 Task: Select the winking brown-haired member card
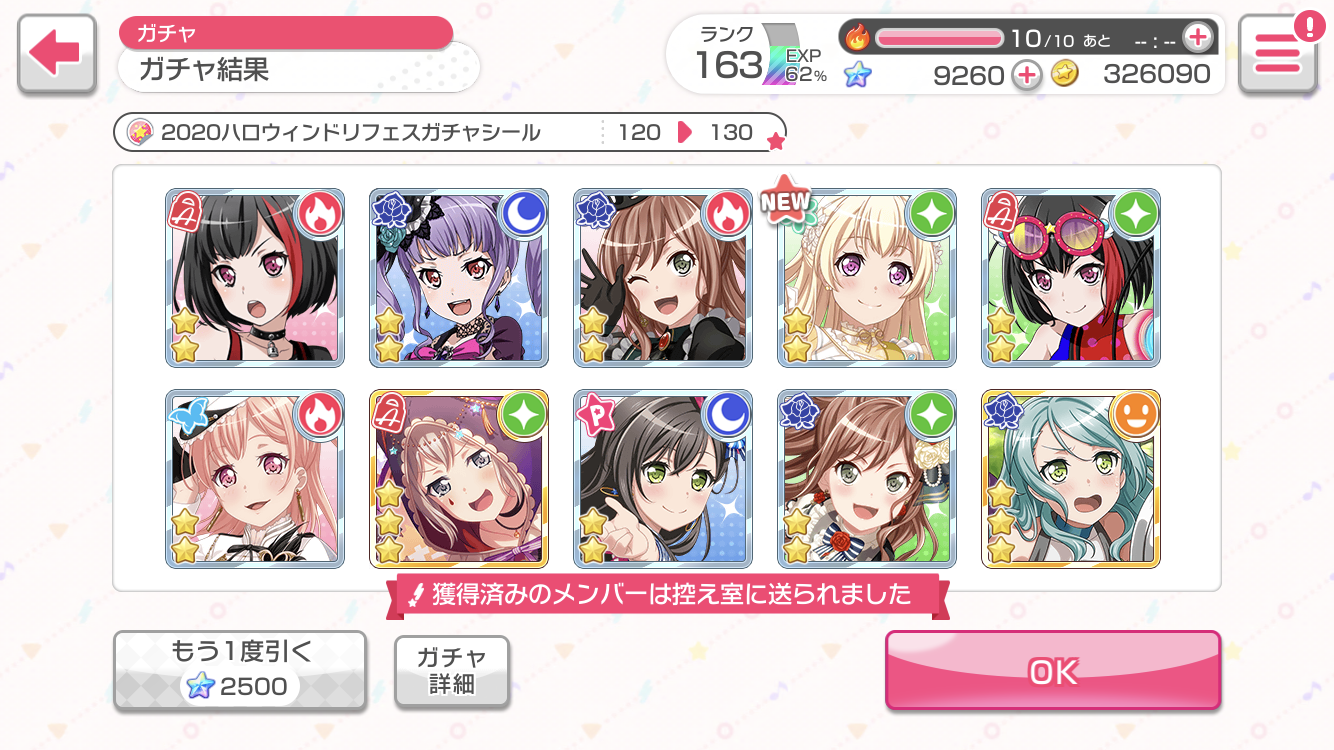pos(663,277)
